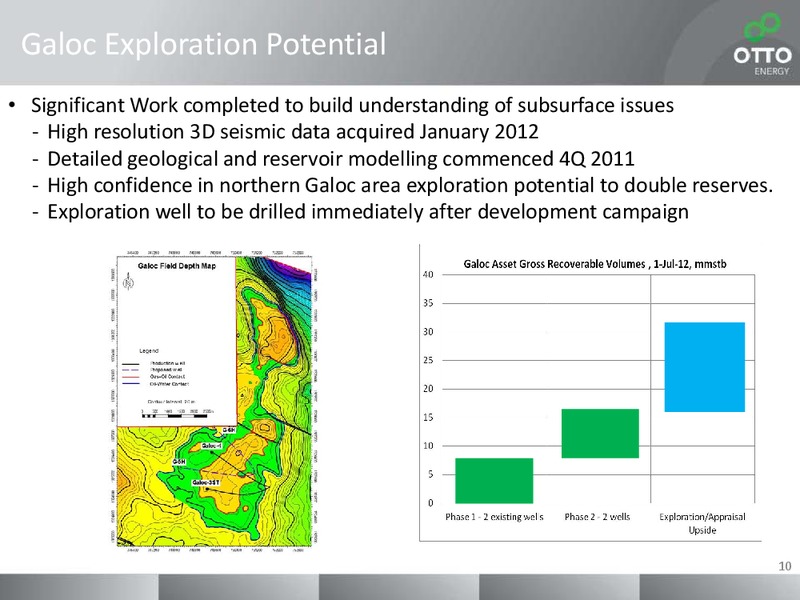
Task: Click the 'Galoc-3ST' well label on the map
Action: pyautogui.click(x=206, y=483)
